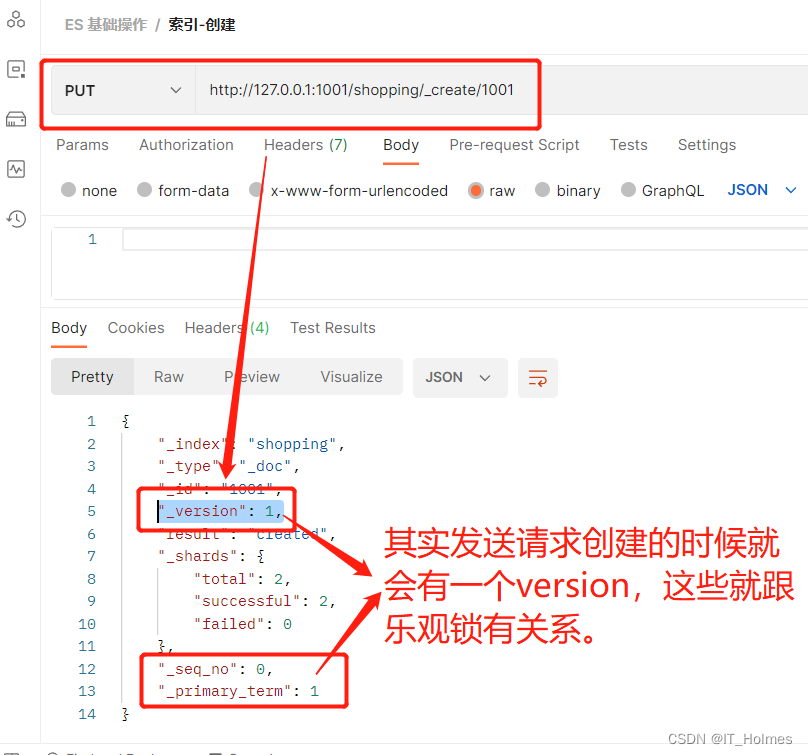Image resolution: width=808 pixels, height=755 pixels.
Task: Open the PUT method dropdown
Action: [123, 90]
